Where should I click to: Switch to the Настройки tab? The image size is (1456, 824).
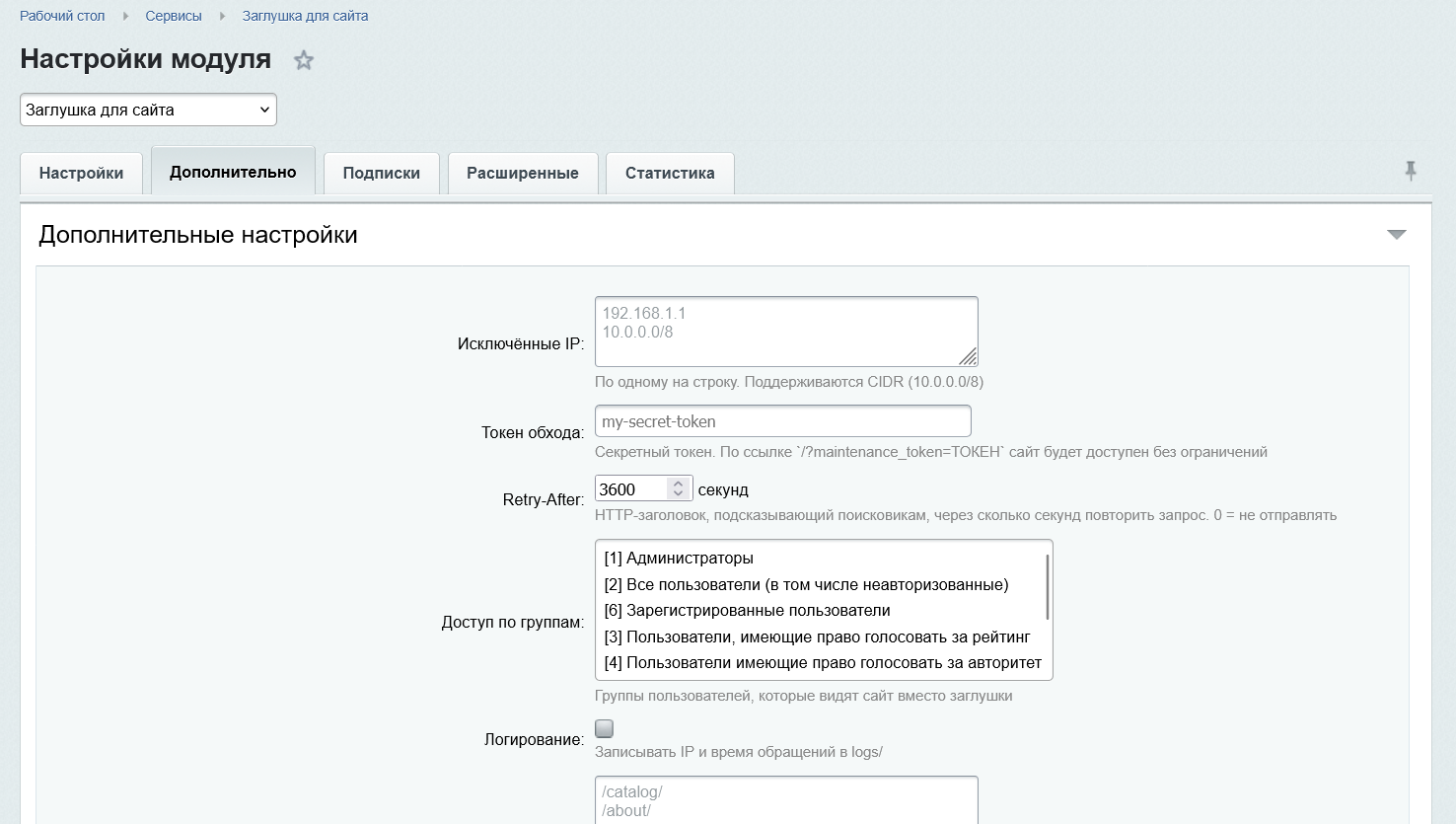click(81, 173)
